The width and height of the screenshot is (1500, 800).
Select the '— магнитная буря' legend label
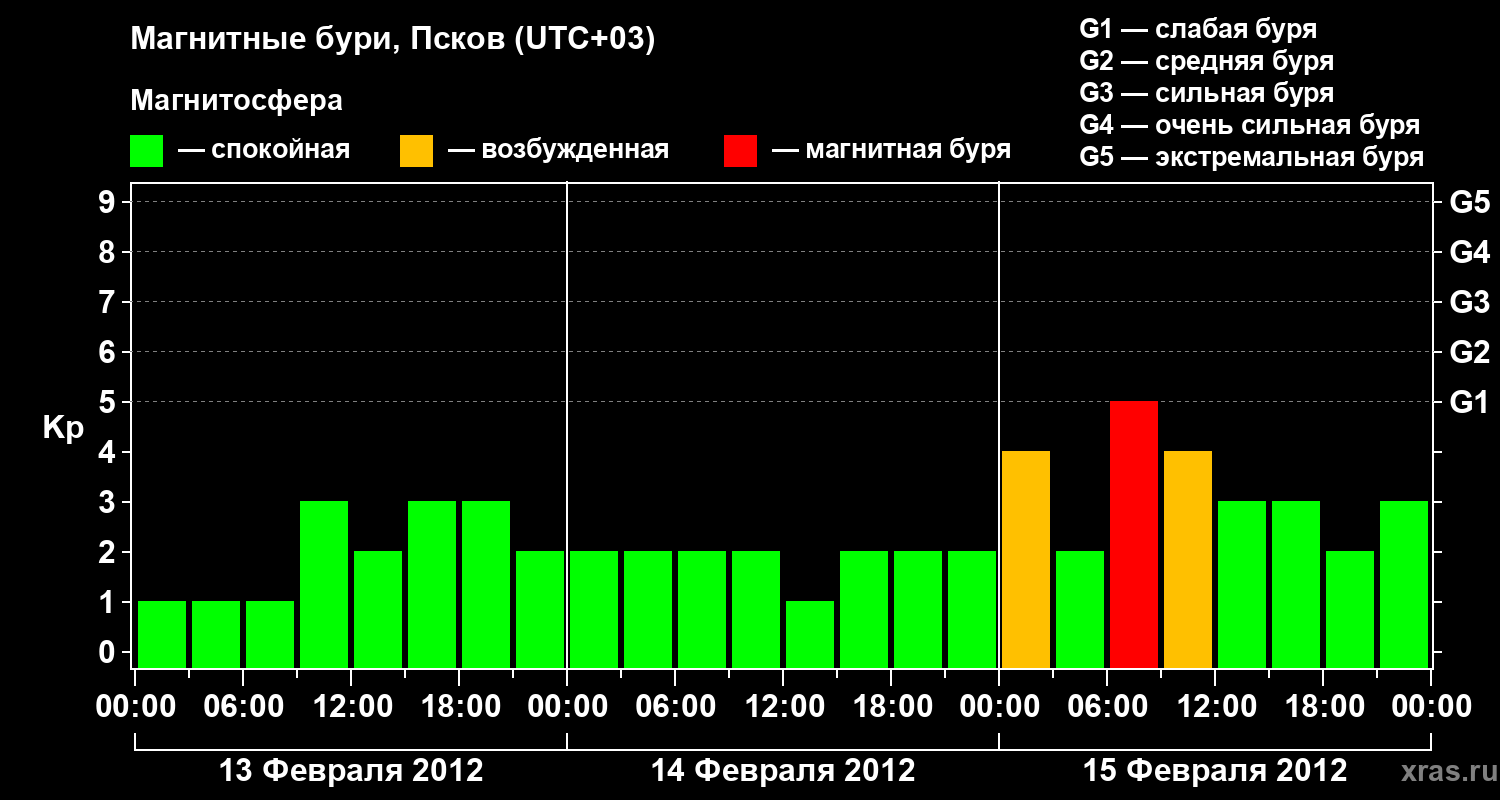[x=892, y=151]
